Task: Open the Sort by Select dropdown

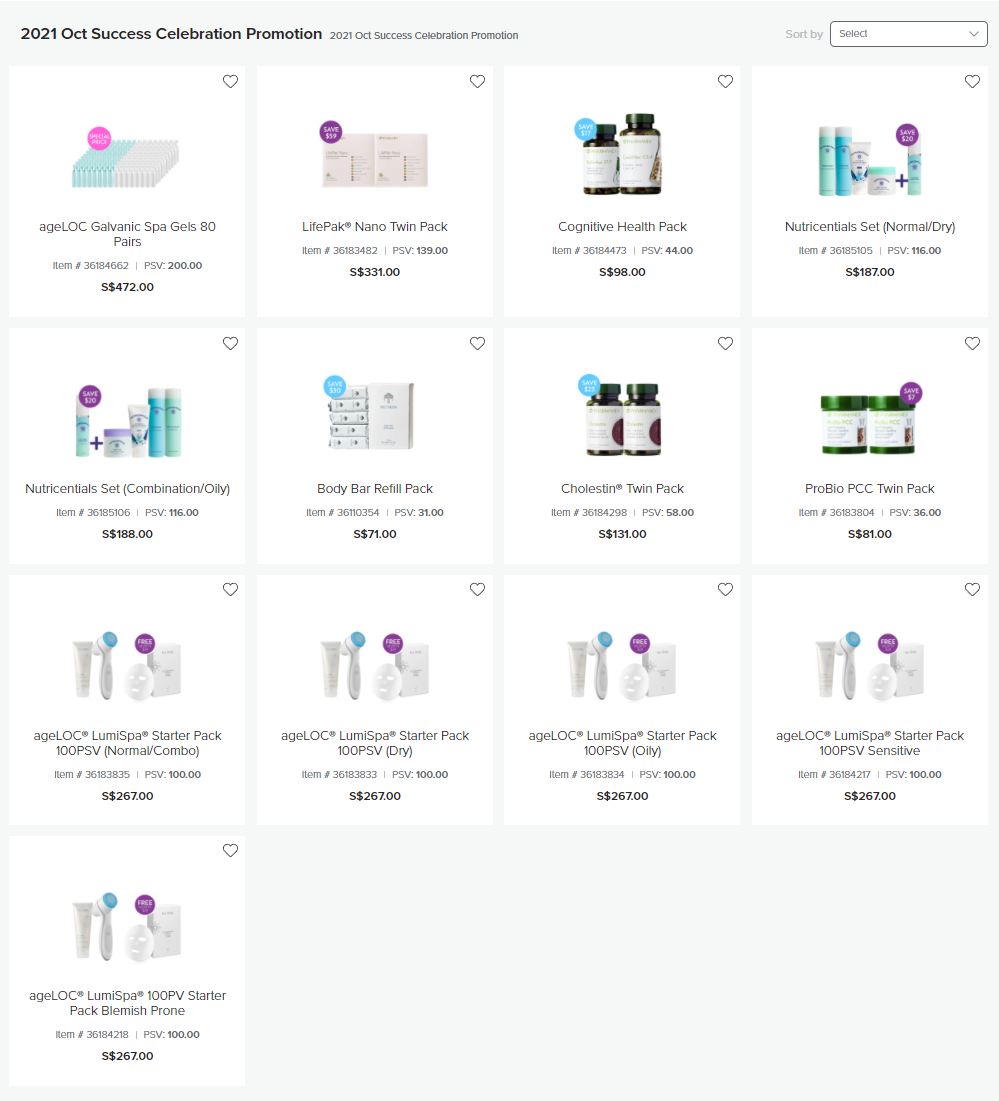Action: tap(908, 34)
